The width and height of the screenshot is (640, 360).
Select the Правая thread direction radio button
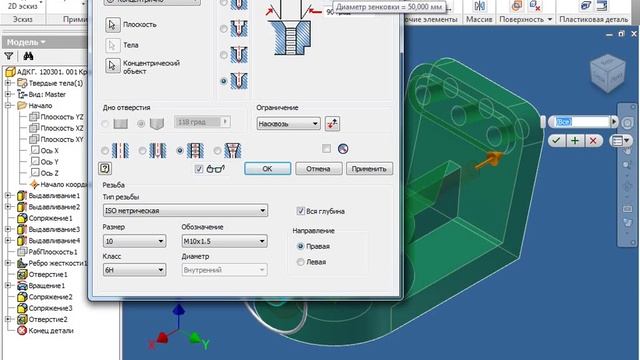pos(301,246)
